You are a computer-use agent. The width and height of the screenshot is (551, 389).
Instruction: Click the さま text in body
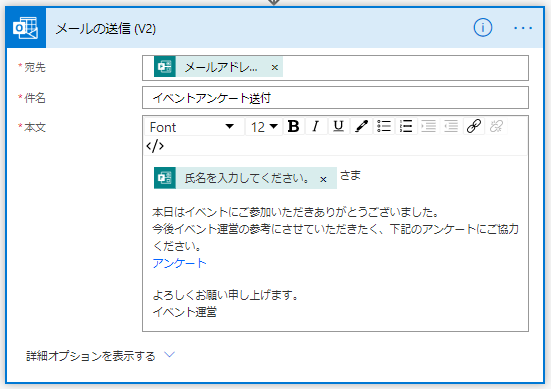tap(350, 175)
